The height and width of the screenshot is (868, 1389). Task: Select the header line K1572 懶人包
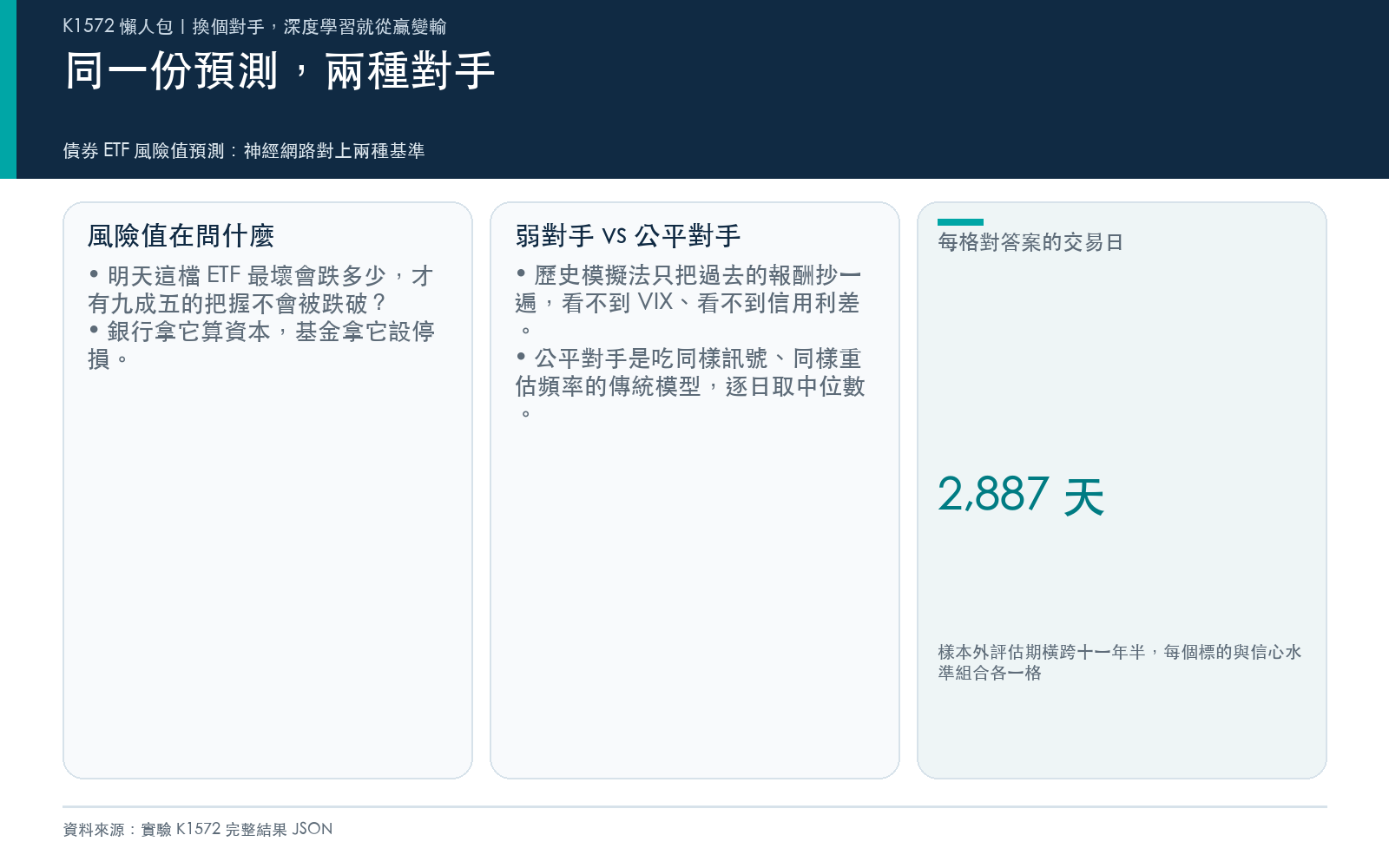point(254,26)
